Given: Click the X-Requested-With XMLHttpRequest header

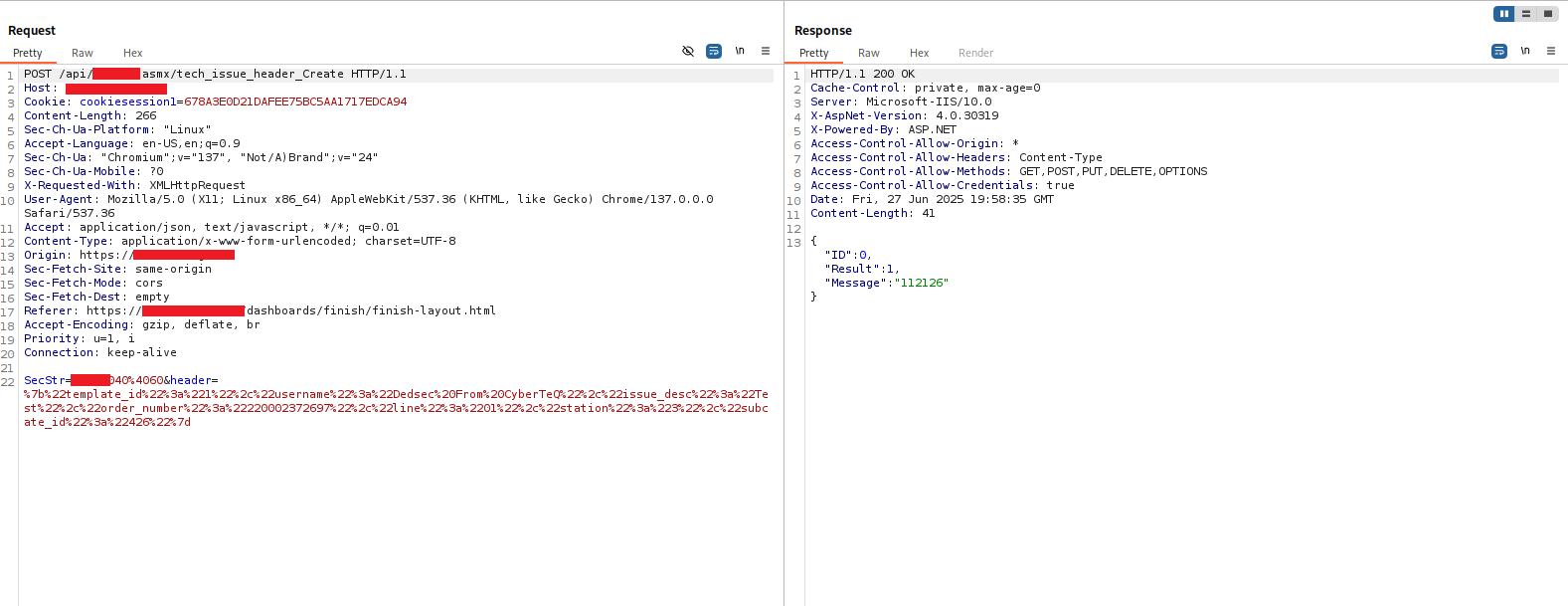Looking at the screenshot, I should pyautogui.click(x=134, y=185).
